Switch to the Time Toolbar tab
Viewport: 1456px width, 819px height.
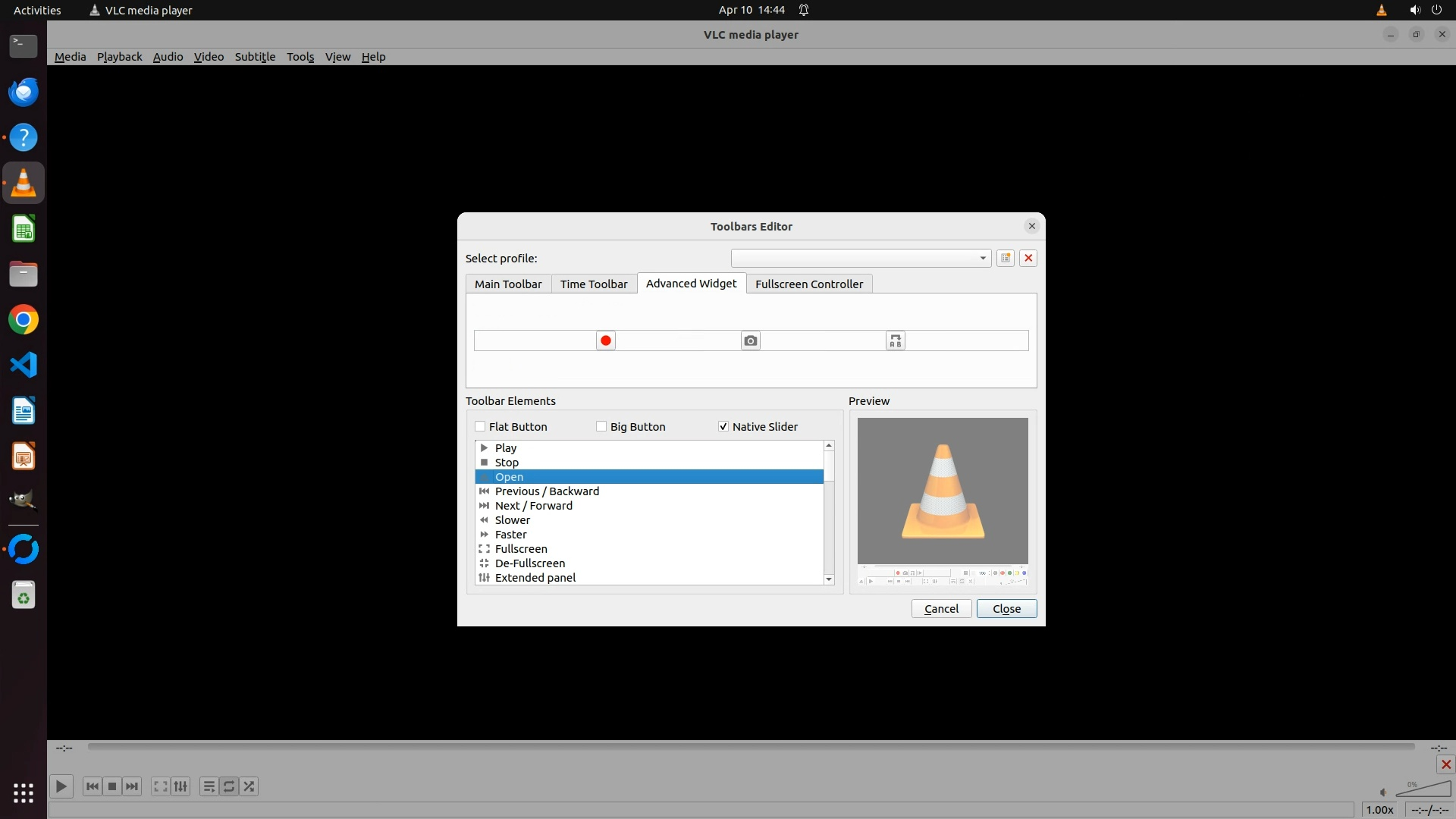point(593,284)
